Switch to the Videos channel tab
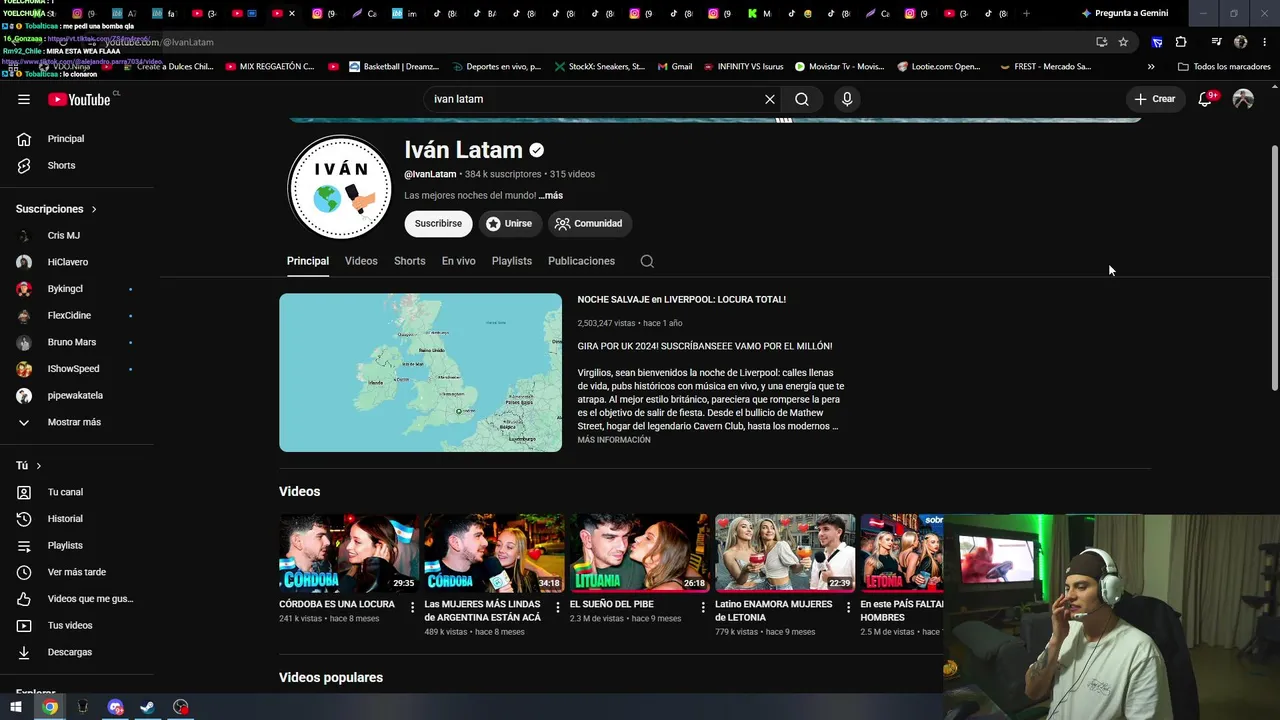 tap(361, 261)
